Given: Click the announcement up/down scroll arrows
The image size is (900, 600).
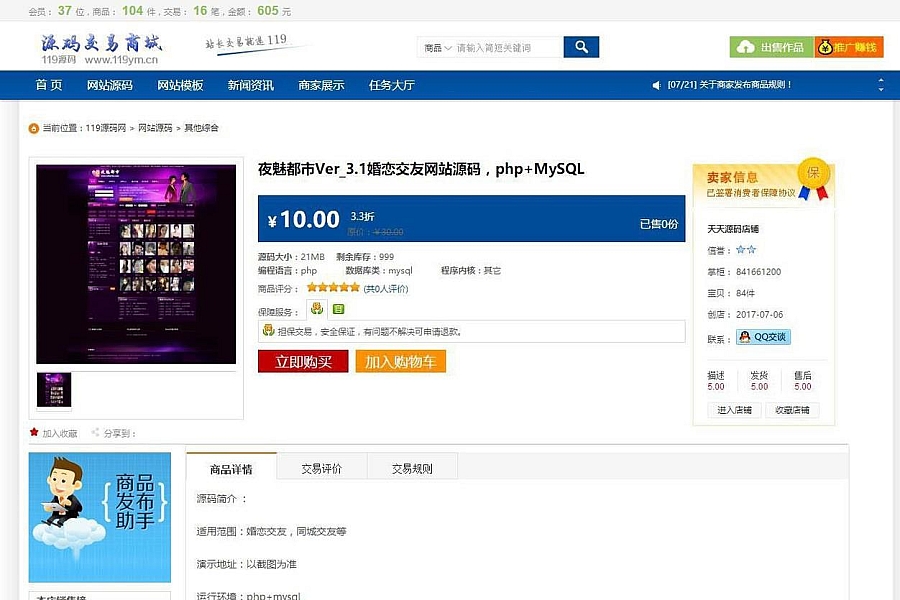Looking at the screenshot, I should (x=881, y=85).
